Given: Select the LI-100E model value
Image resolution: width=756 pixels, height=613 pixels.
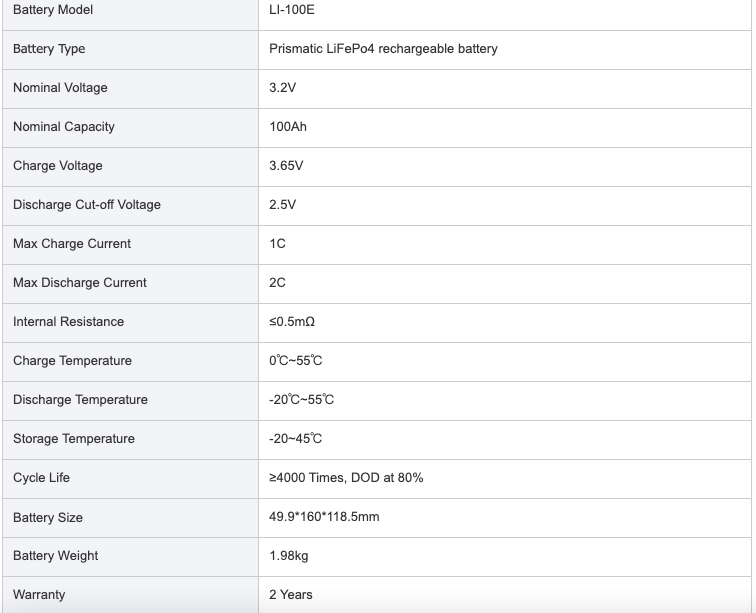Looking at the screenshot, I should tap(292, 10).
